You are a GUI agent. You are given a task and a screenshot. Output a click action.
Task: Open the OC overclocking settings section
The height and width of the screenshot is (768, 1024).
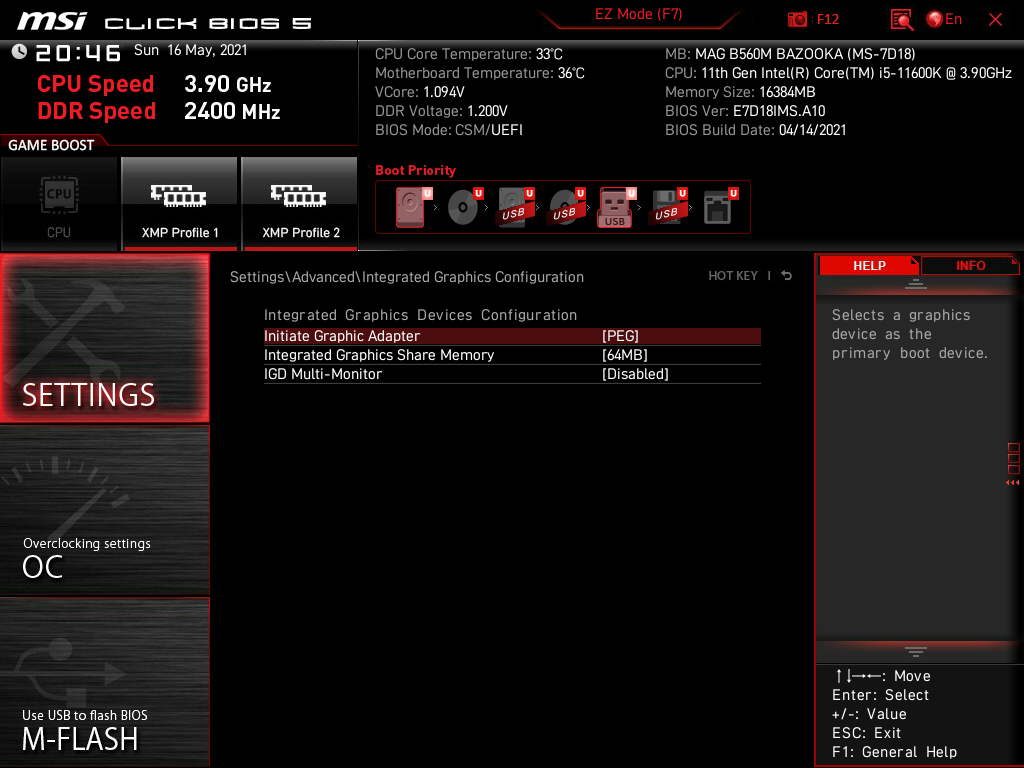click(104, 510)
